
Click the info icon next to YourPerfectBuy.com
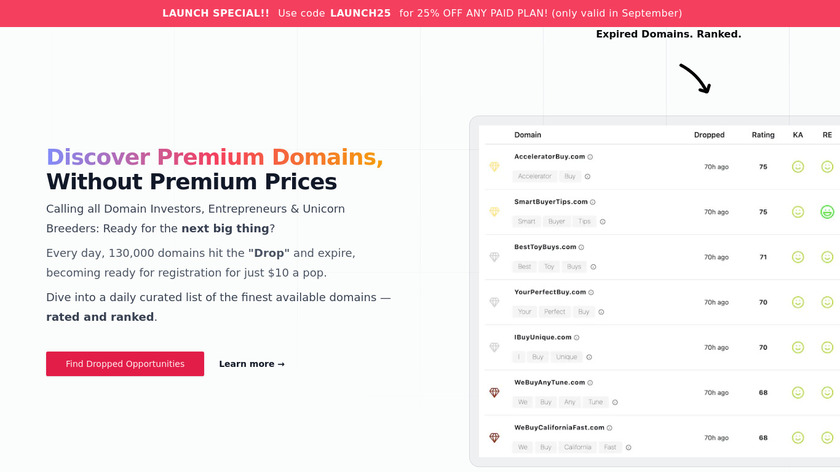pyautogui.click(x=591, y=292)
